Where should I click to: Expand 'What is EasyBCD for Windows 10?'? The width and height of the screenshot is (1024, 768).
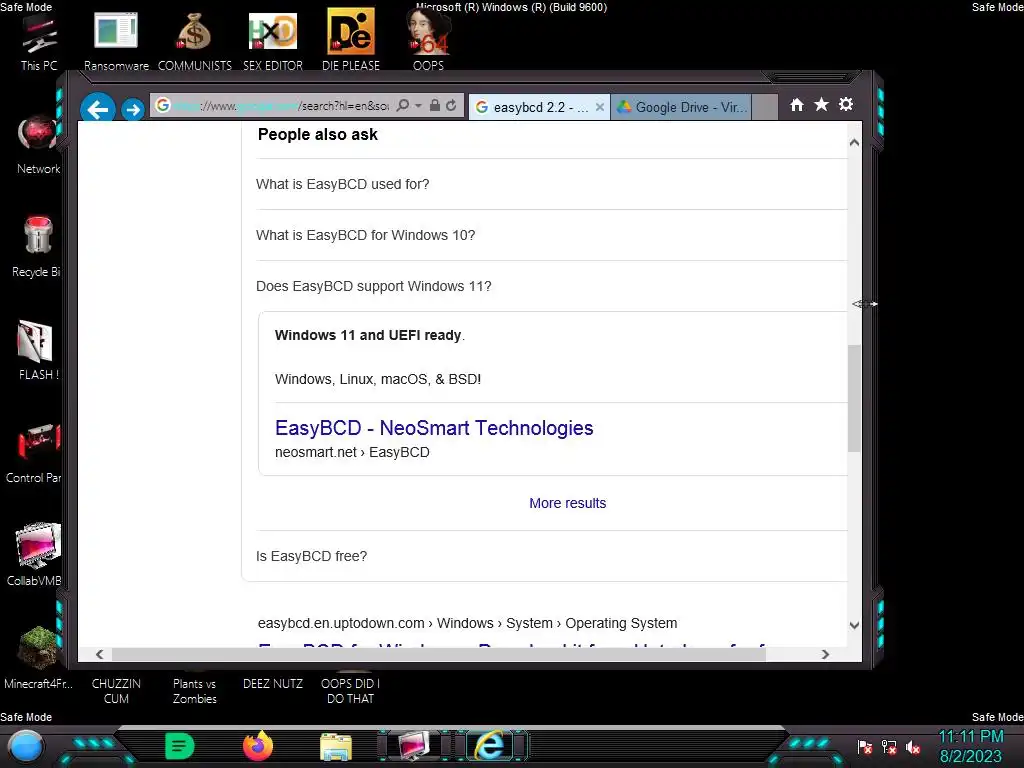pyautogui.click(x=552, y=235)
